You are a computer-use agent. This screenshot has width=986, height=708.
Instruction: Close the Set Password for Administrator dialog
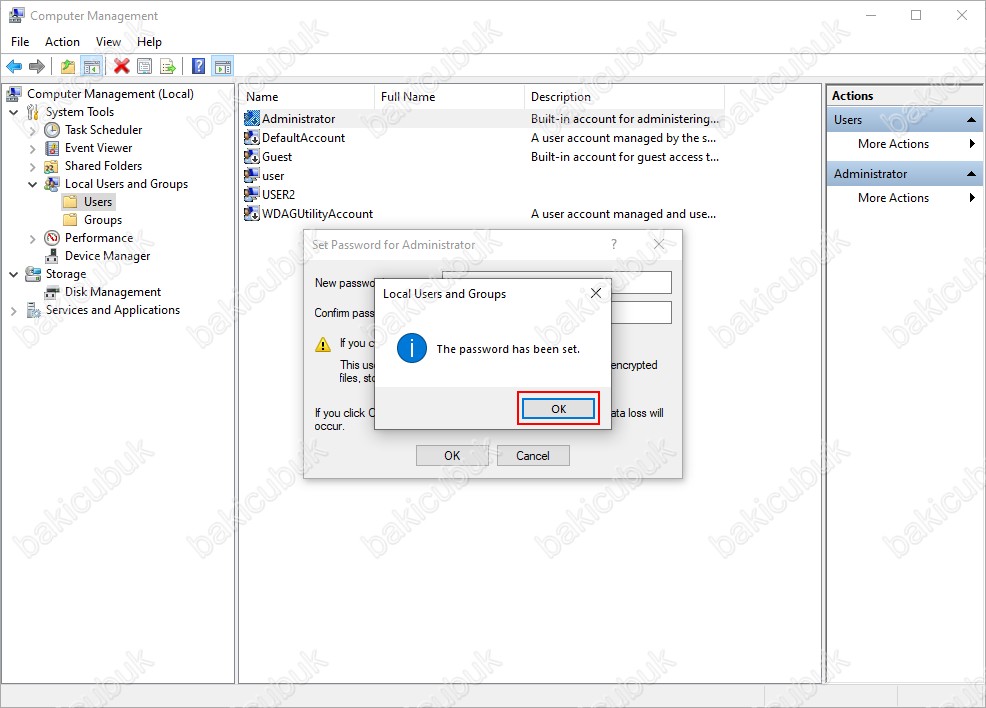point(658,244)
